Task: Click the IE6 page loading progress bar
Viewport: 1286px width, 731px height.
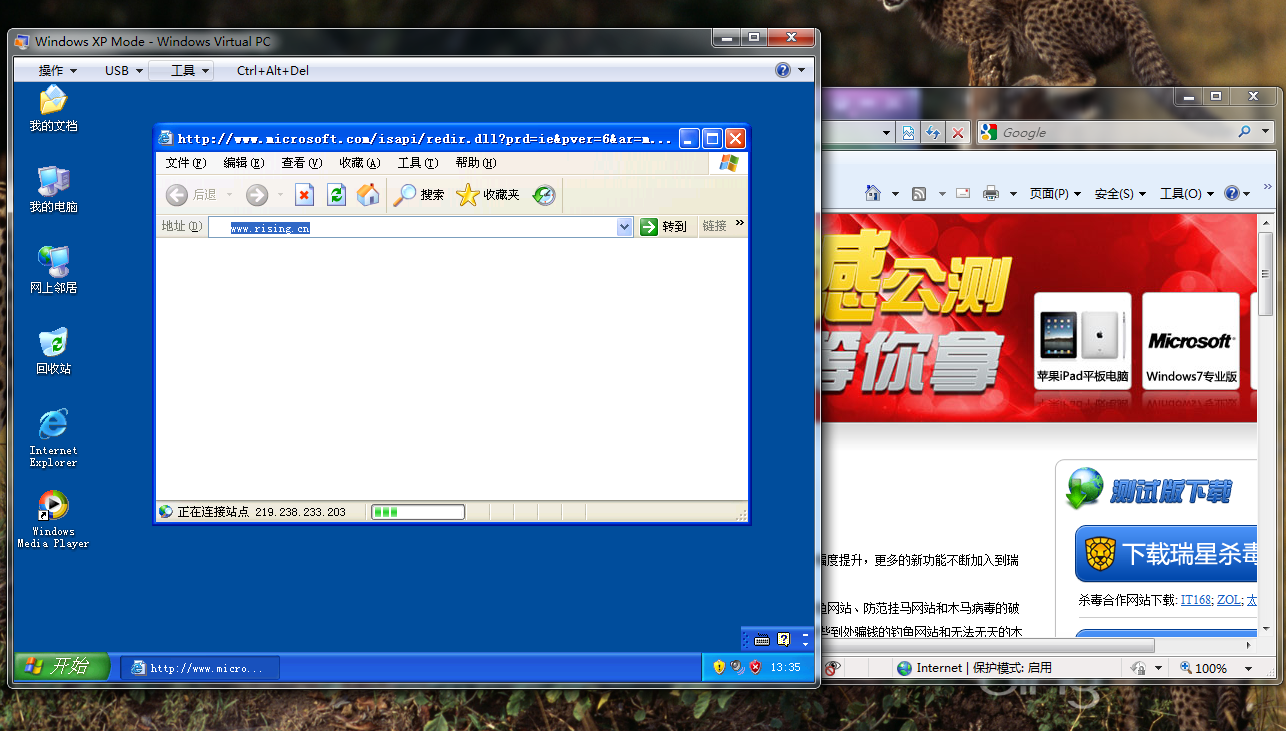Action: coord(418,512)
